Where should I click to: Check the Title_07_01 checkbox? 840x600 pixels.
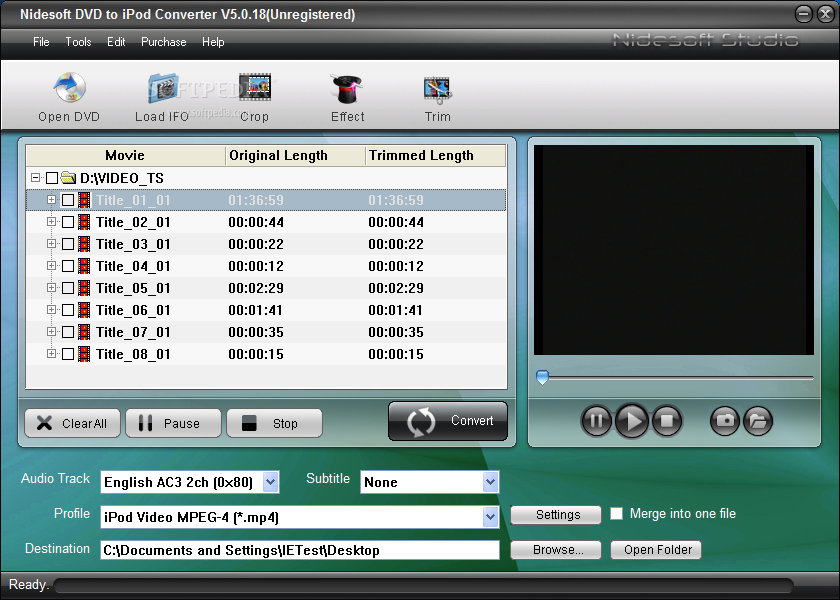click(68, 332)
